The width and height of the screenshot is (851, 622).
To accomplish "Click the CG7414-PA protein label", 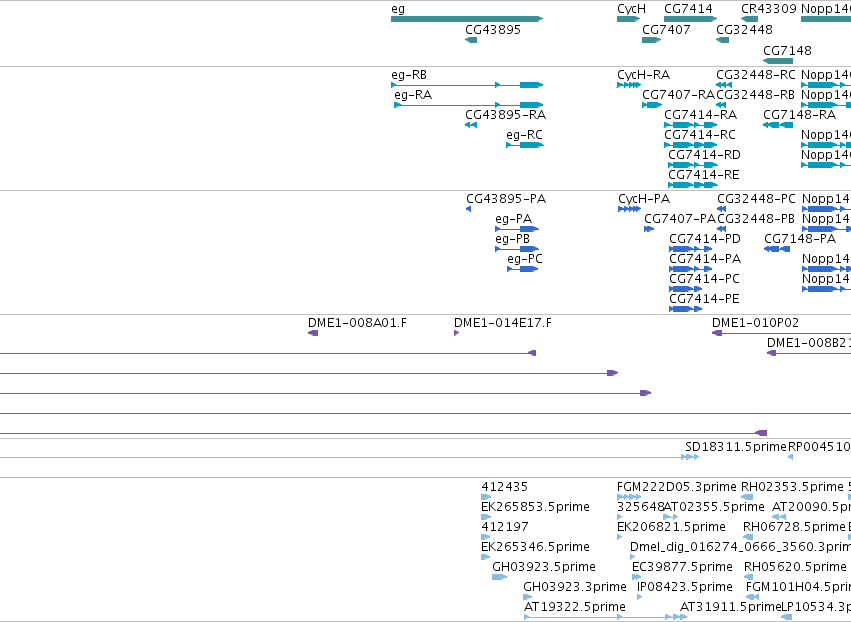I will click(x=704, y=259).
